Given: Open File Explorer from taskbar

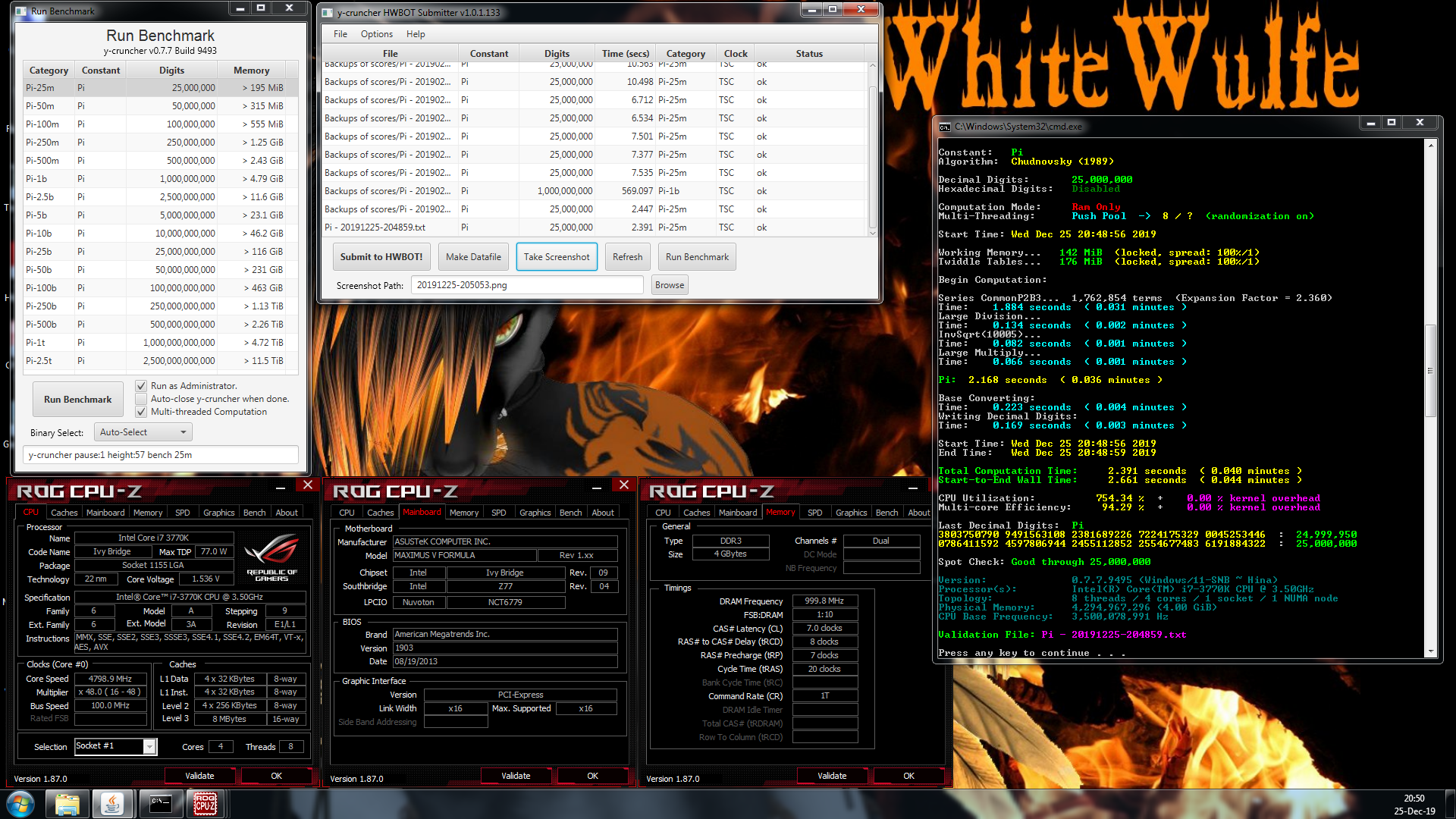Looking at the screenshot, I should tap(67, 804).
